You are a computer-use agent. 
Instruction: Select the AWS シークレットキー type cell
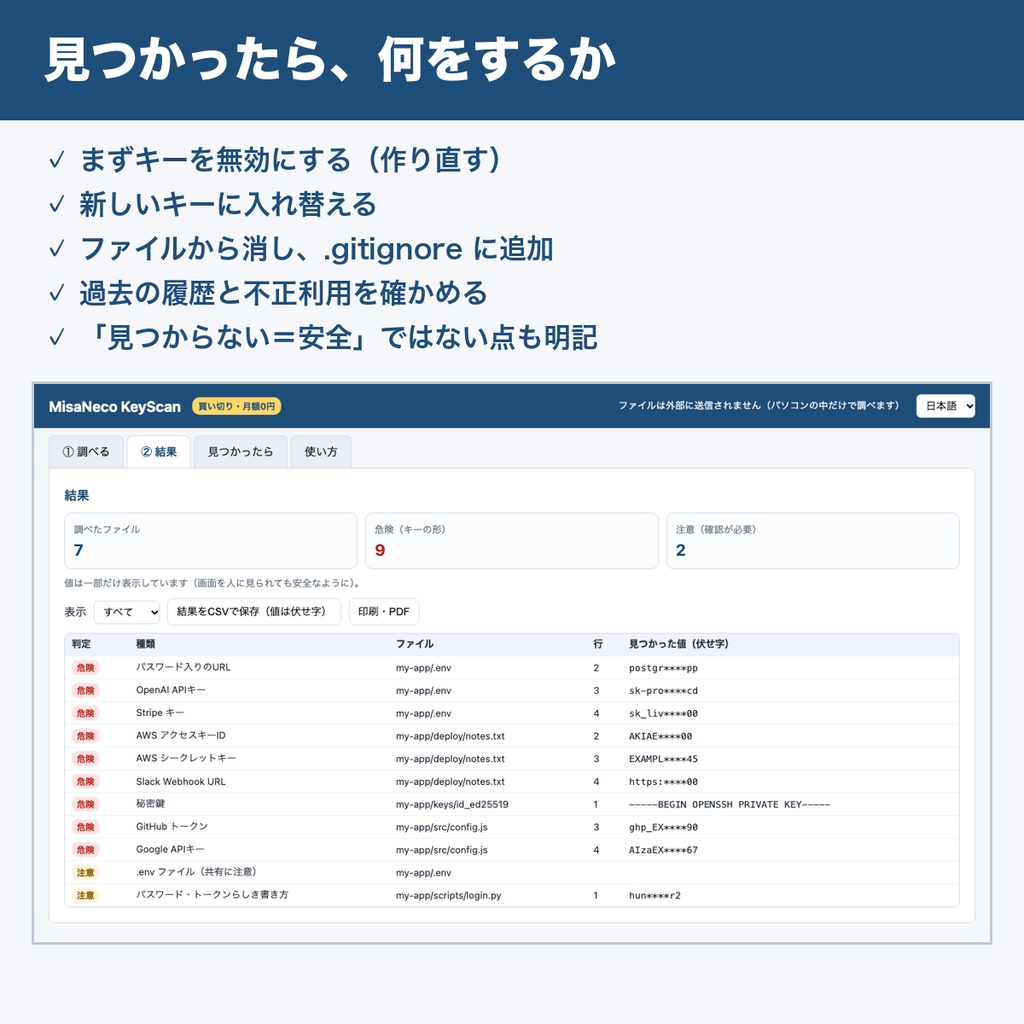click(186, 759)
